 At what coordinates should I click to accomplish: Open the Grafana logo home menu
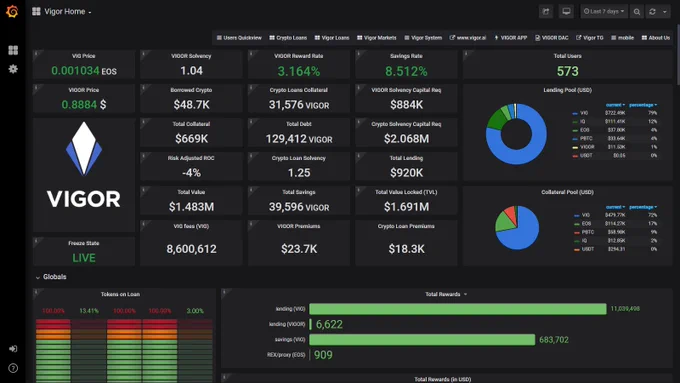click(12, 11)
